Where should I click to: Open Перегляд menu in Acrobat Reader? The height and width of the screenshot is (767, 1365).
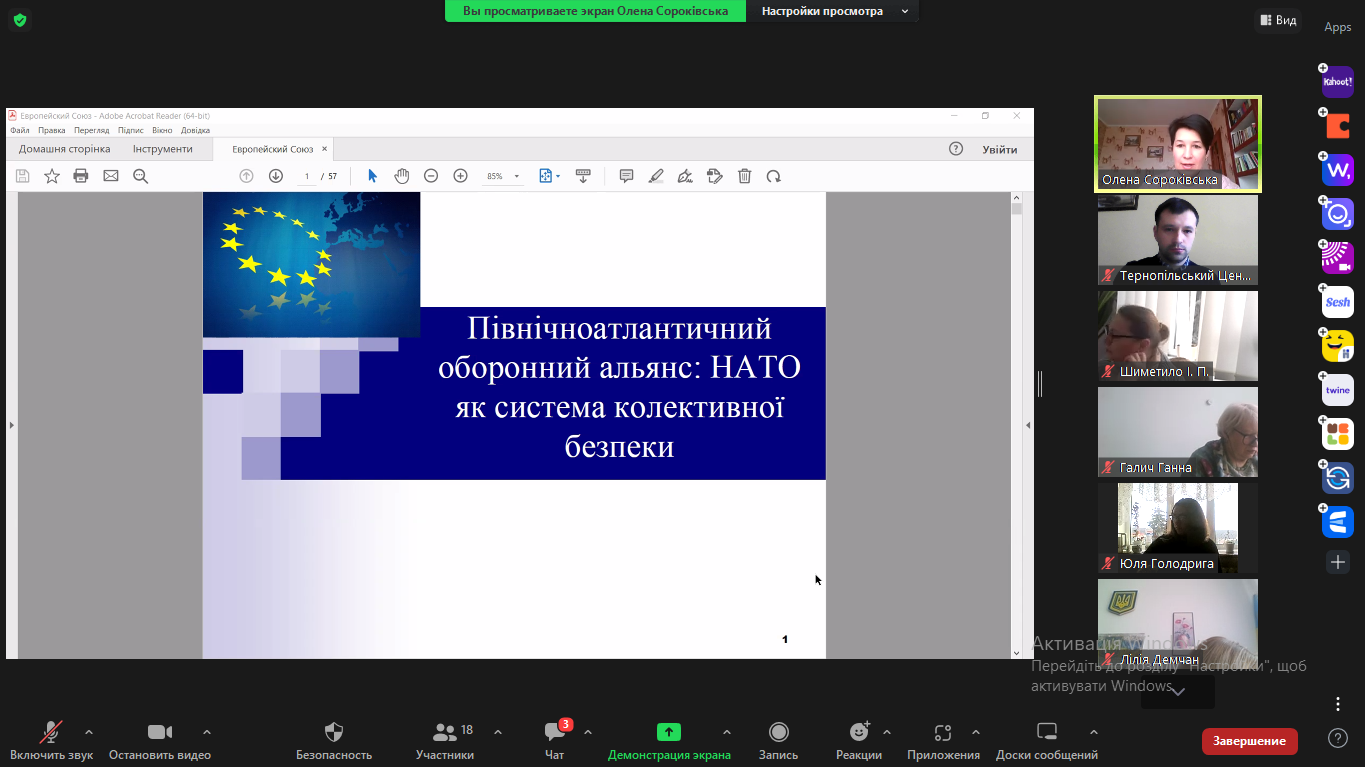[92, 130]
